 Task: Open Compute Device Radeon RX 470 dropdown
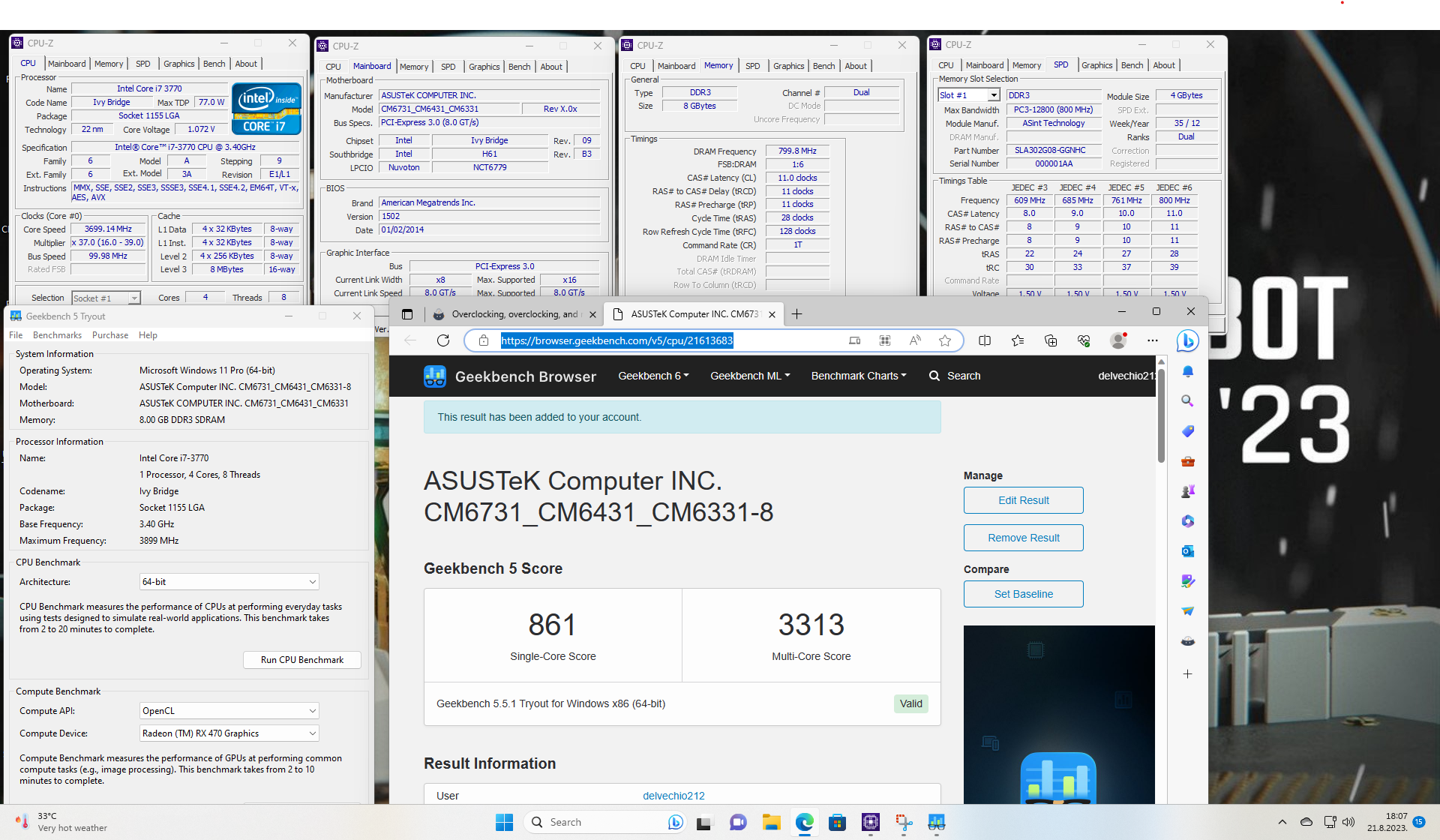pos(229,733)
